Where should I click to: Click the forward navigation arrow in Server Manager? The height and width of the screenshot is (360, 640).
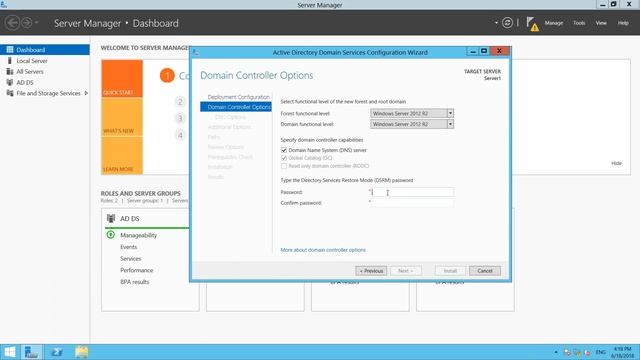(26, 23)
